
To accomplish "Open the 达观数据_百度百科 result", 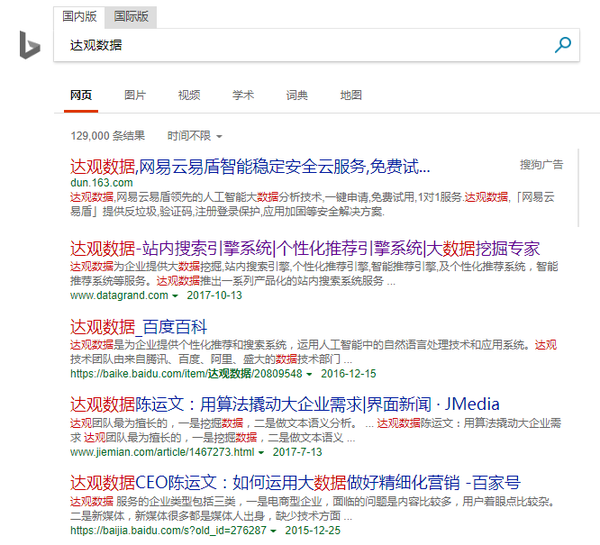I will click(139, 327).
